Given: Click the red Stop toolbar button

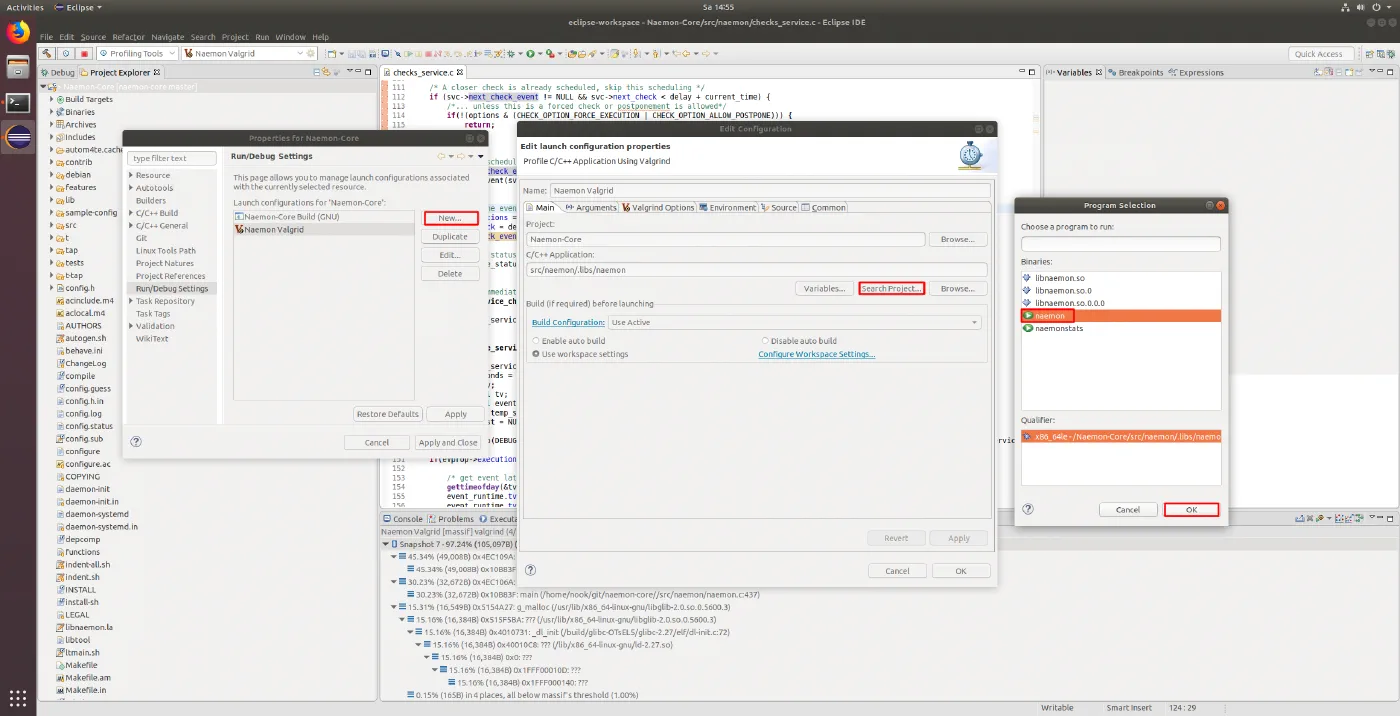Looking at the screenshot, I should point(84,53).
